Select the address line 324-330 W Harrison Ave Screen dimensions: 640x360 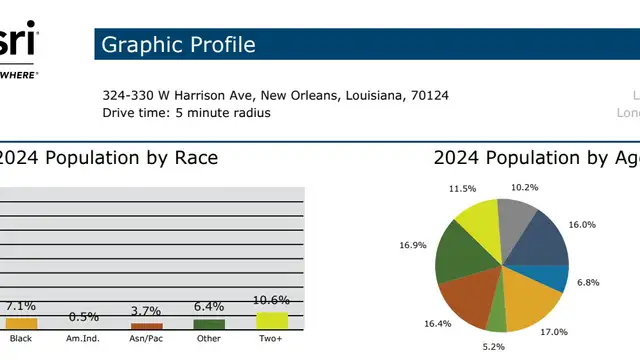(276, 96)
